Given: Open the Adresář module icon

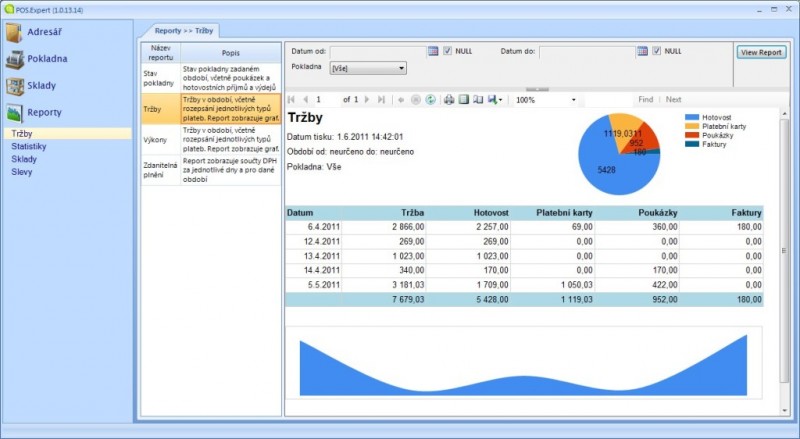Looking at the screenshot, I should click(x=14, y=32).
